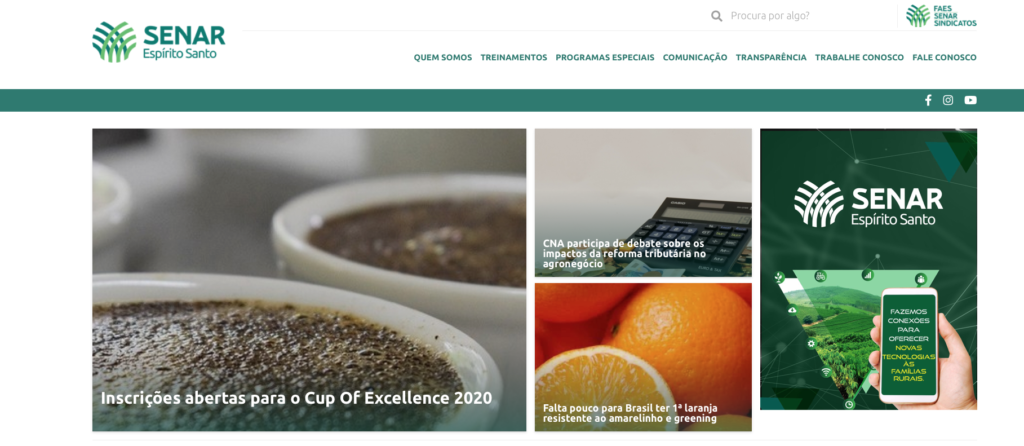Open the Treinamentos menu

point(514,57)
